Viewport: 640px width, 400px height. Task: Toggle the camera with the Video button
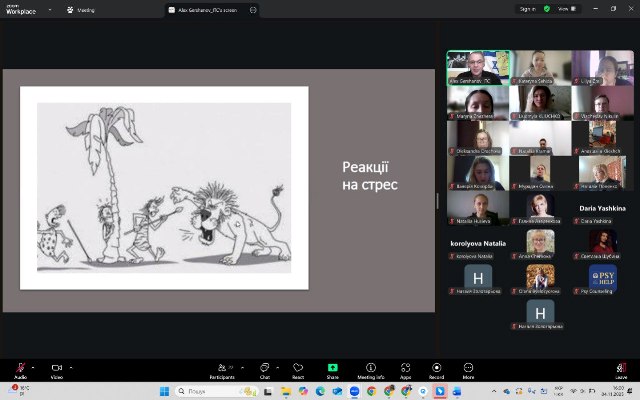pos(56,369)
